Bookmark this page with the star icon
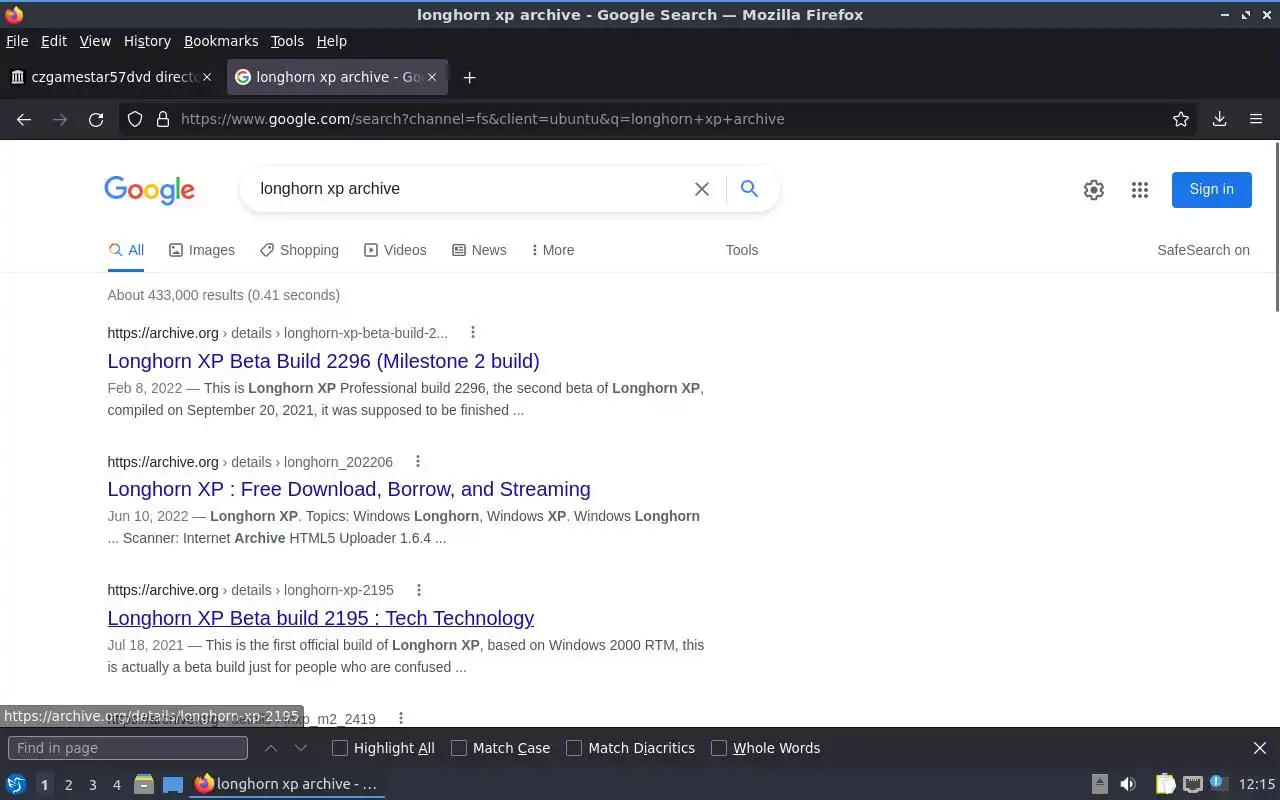Image resolution: width=1280 pixels, height=800 pixels. coord(1181,119)
